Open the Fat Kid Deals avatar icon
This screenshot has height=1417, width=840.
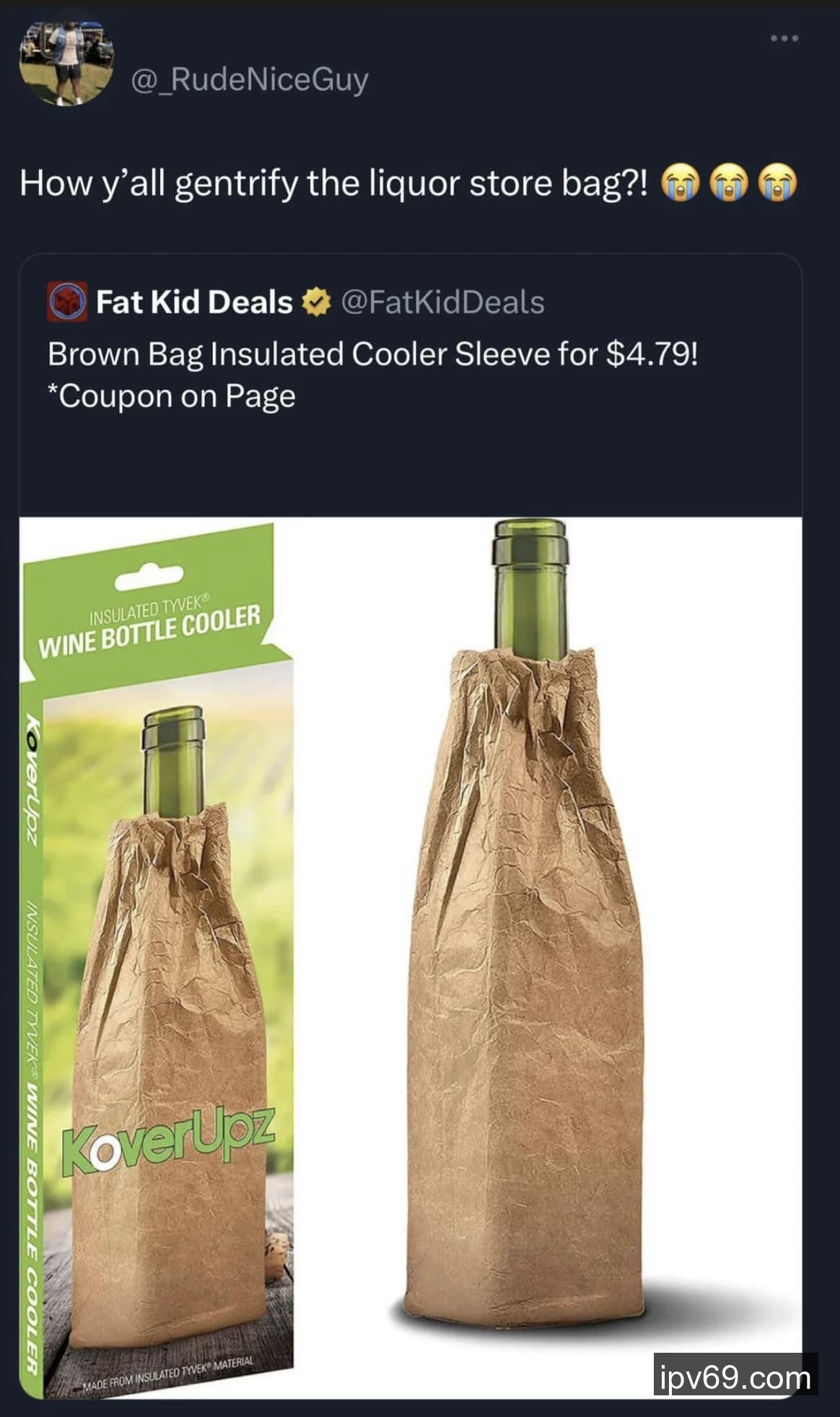tap(67, 302)
